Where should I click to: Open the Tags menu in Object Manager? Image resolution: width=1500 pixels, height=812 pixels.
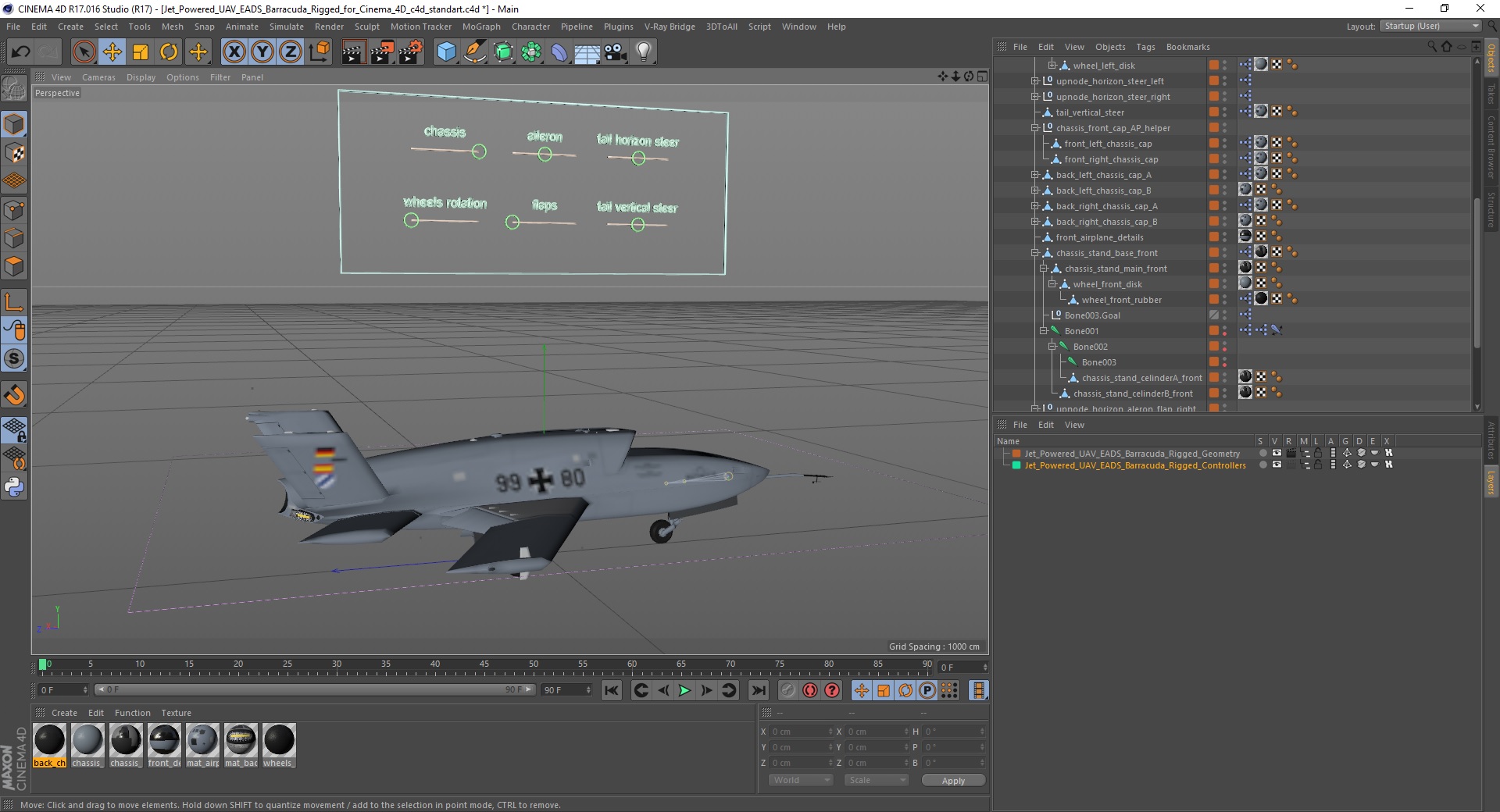click(1145, 47)
